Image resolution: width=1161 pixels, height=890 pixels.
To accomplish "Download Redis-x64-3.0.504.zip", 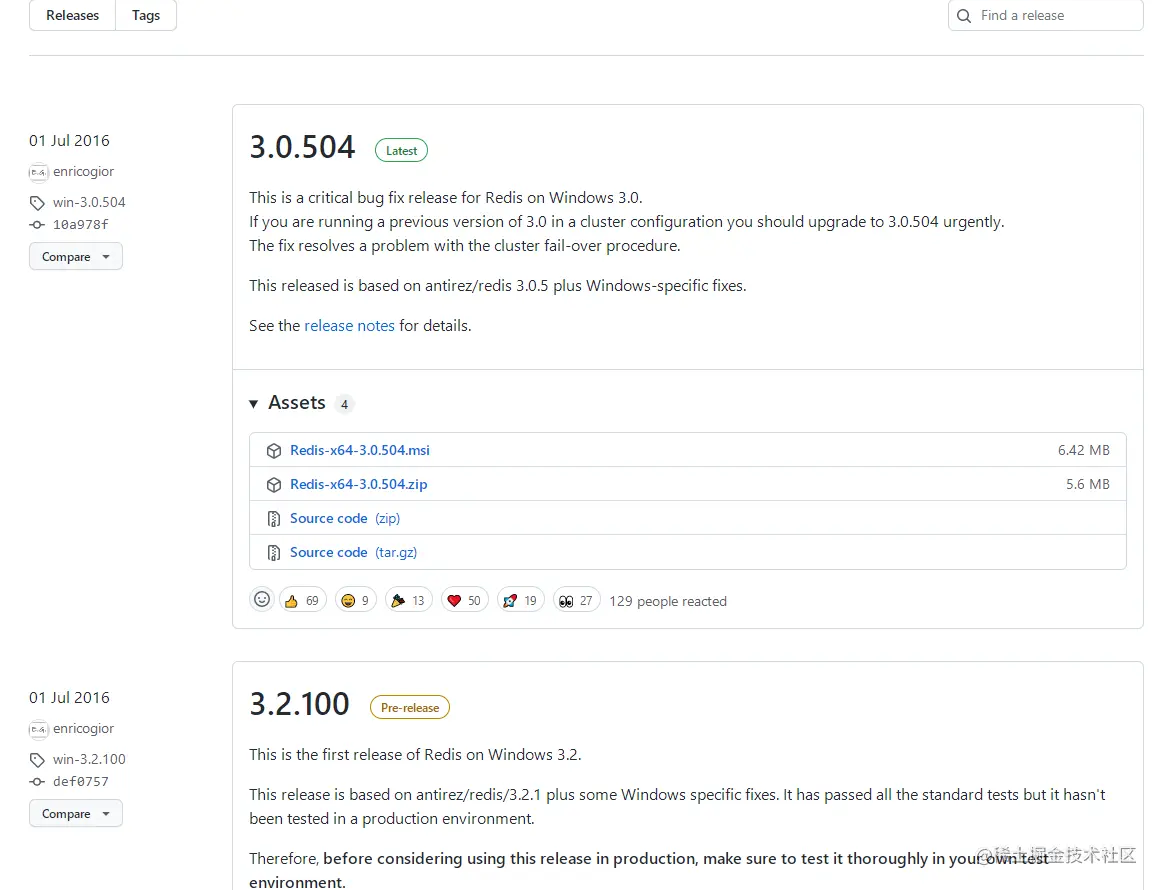I will pos(358,484).
